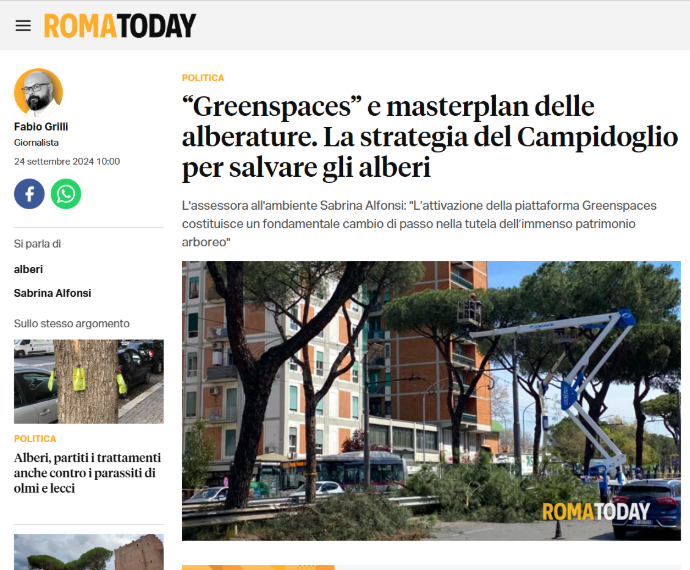Click the POLITICA category above the main headline

(203, 78)
